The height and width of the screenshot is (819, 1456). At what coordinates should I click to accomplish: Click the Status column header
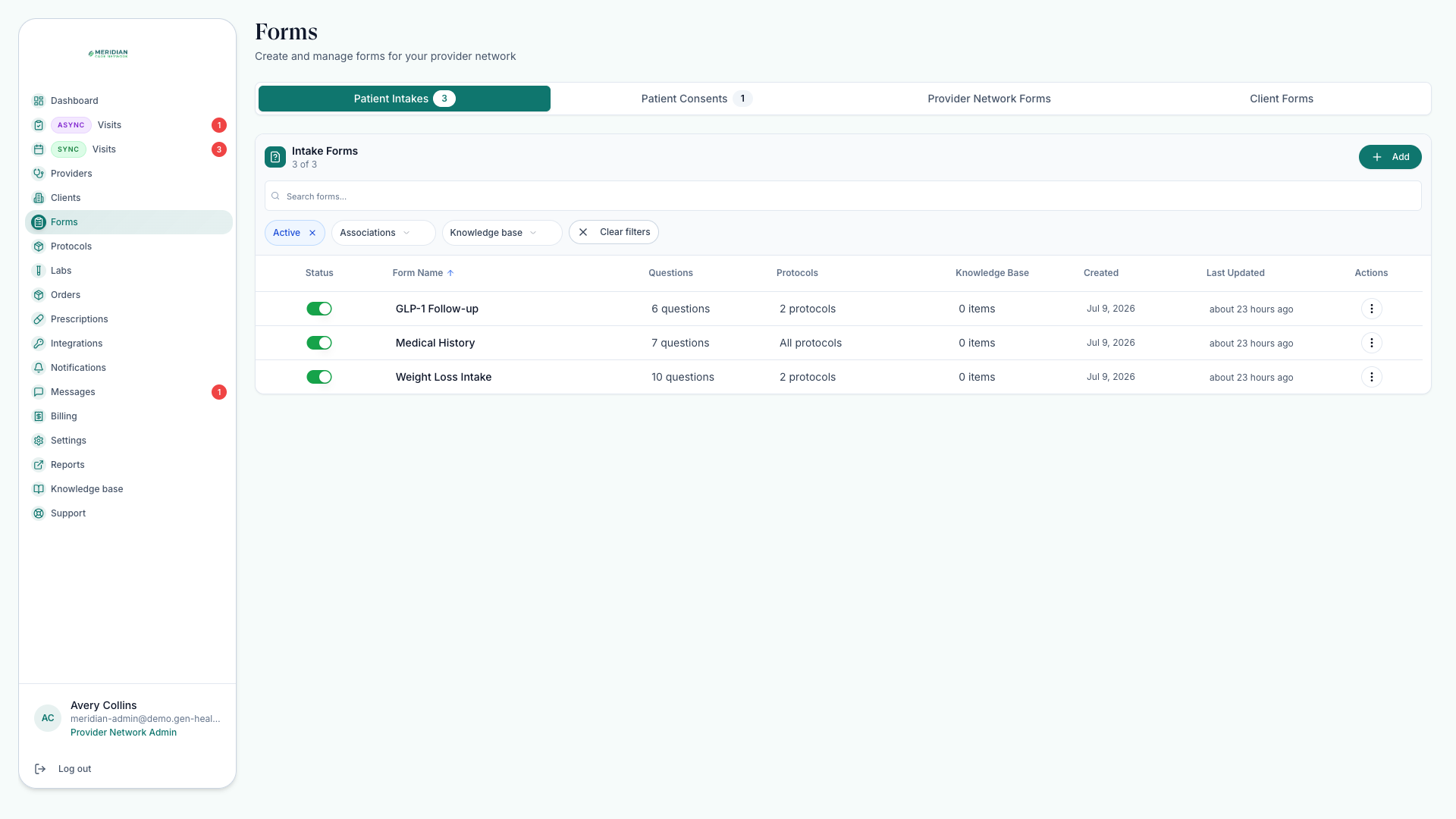click(x=319, y=273)
